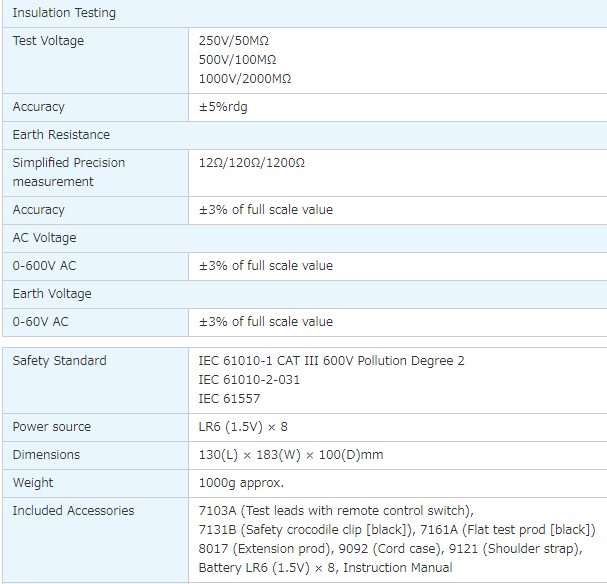Click the Power source LR6 value
The height and width of the screenshot is (584, 607).
point(243,427)
